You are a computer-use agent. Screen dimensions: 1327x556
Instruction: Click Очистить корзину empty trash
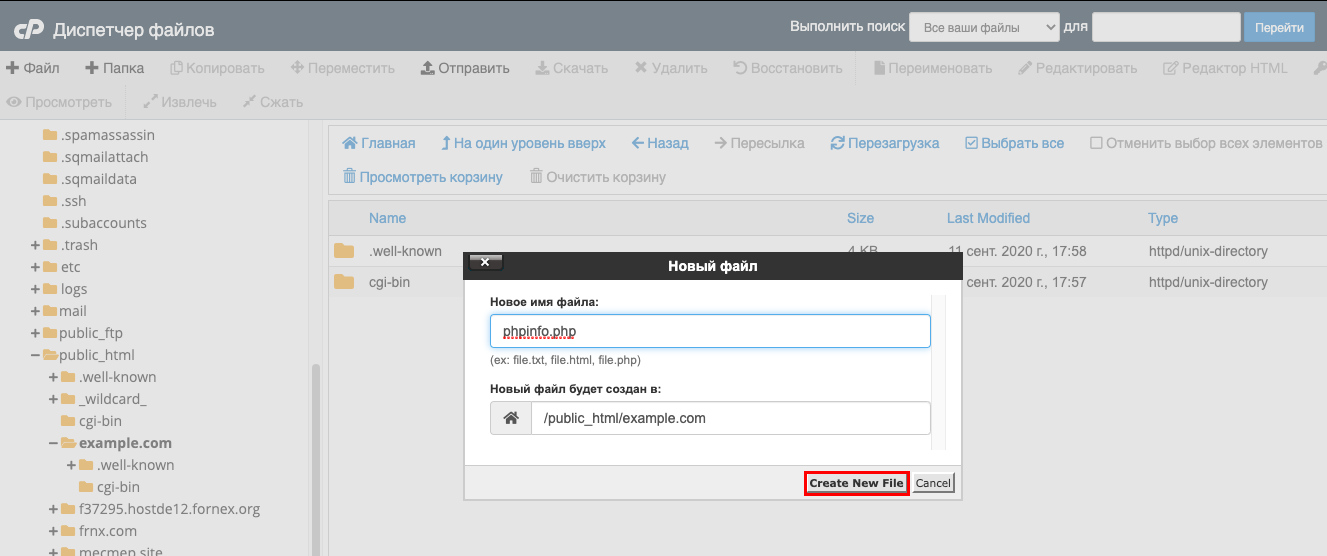pyautogui.click(x=598, y=176)
